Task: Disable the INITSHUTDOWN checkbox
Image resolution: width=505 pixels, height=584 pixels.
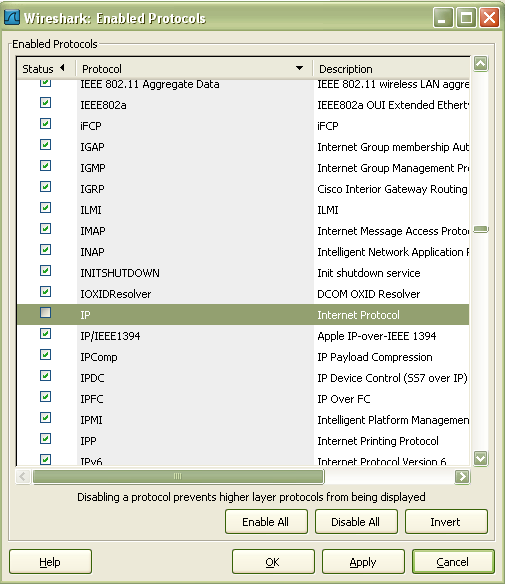Action: 45,270
